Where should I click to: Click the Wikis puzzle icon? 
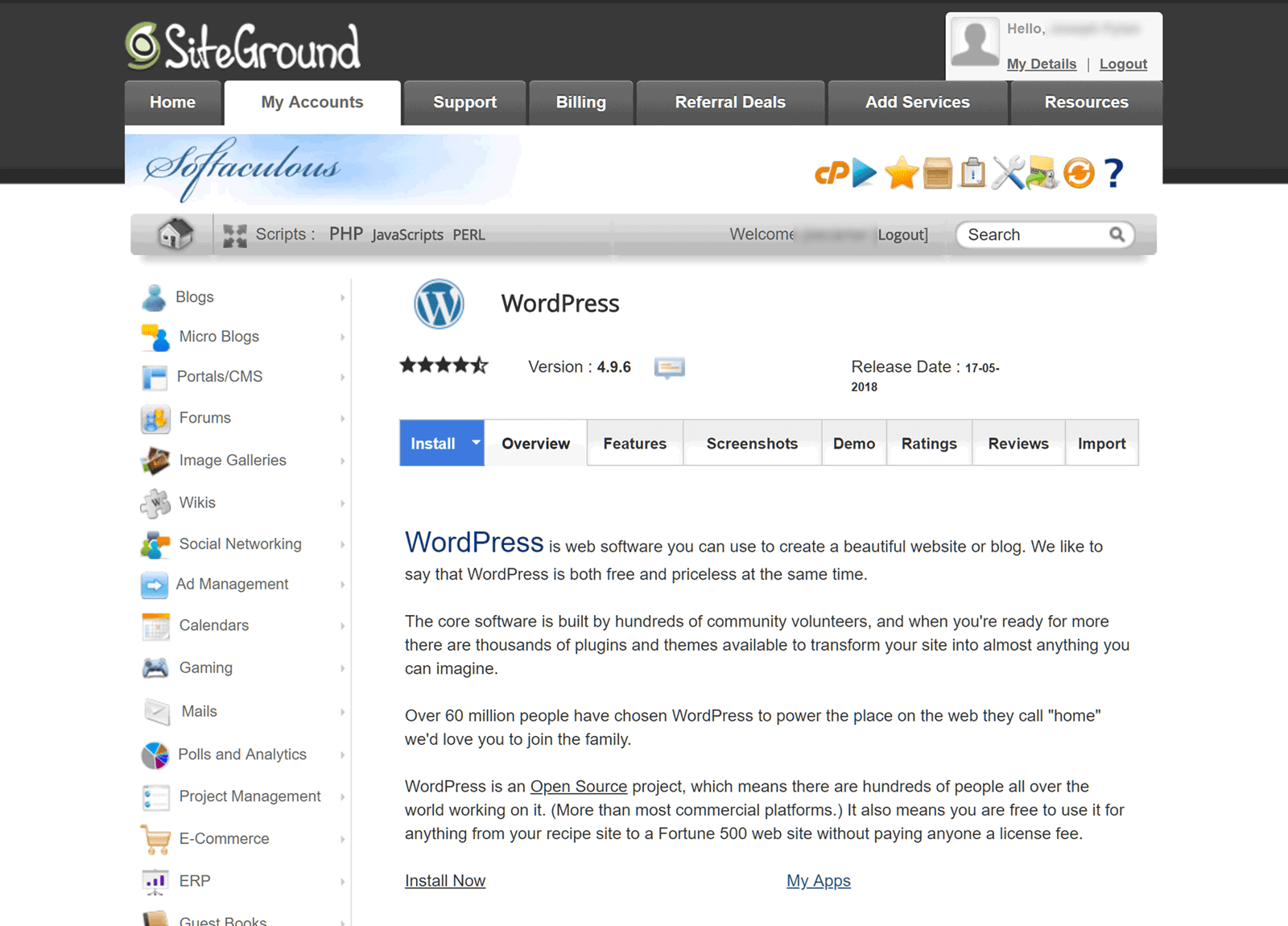(155, 503)
